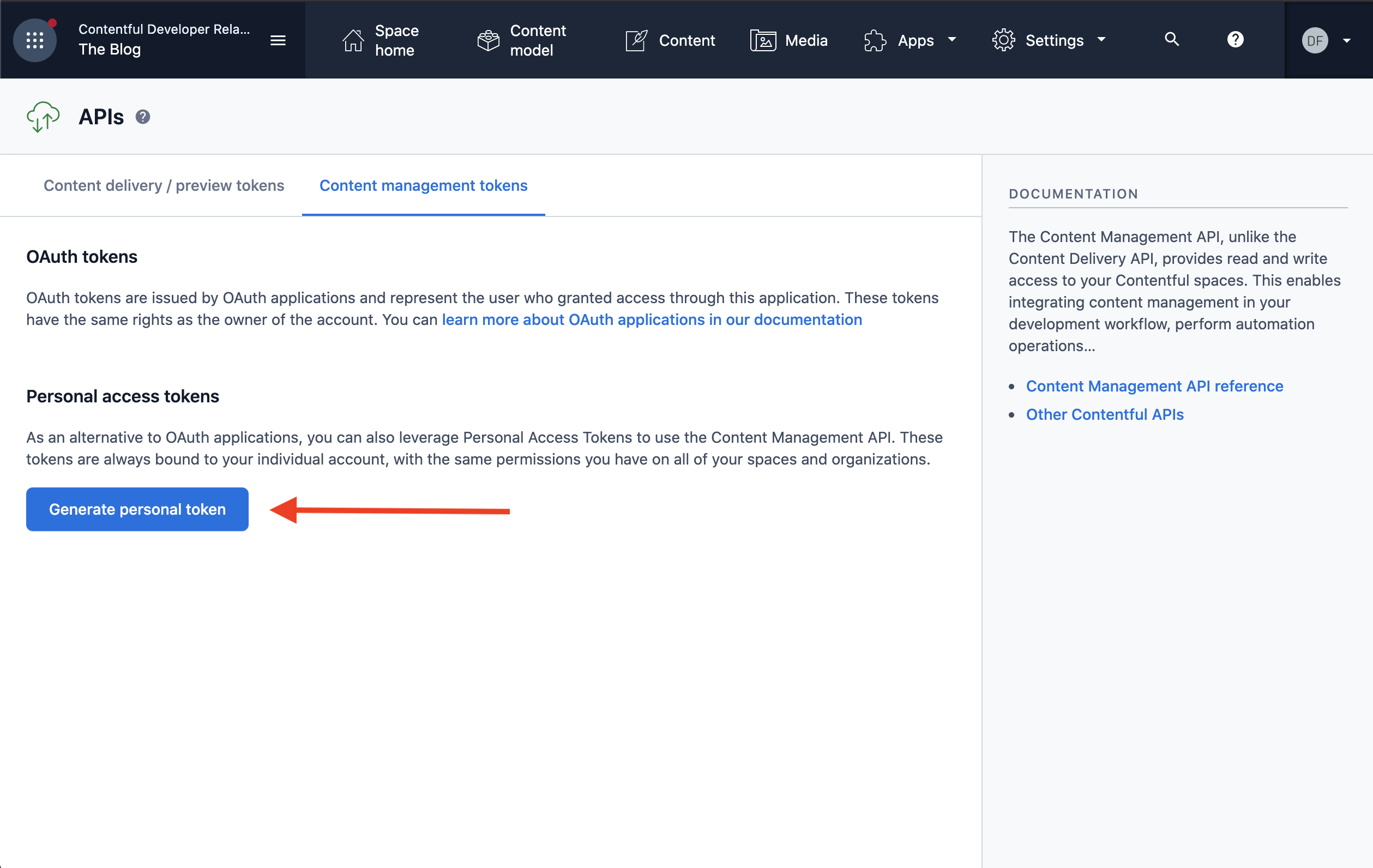Screen dimensions: 1373x868
Task: Open the Content section
Action: pos(686,40)
